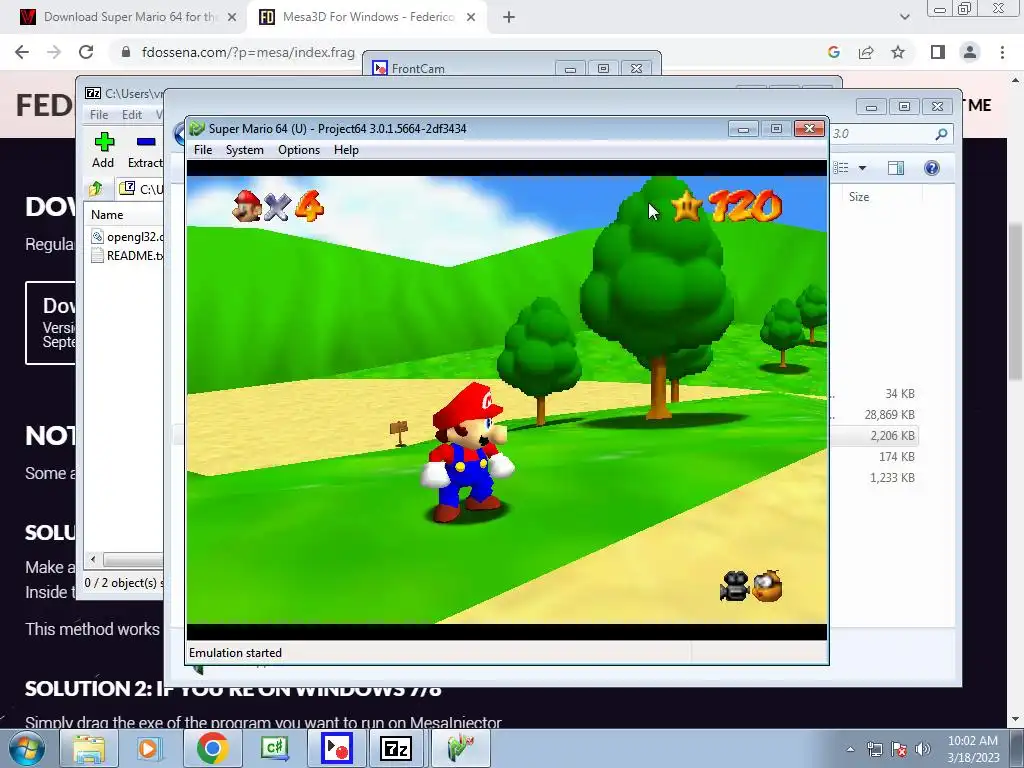Open a new Chrome tab
This screenshot has width=1024, height=768.
click(x=509, y=17)
